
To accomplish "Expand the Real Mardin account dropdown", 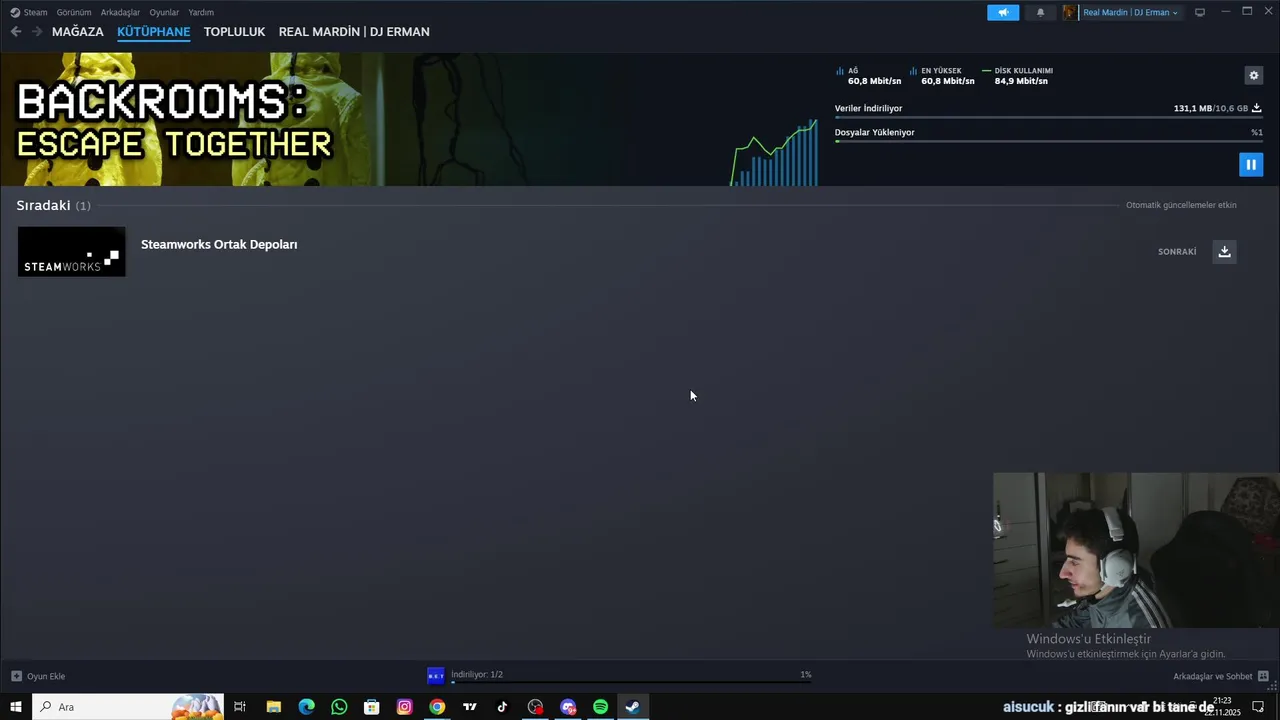I will 1130,12.
